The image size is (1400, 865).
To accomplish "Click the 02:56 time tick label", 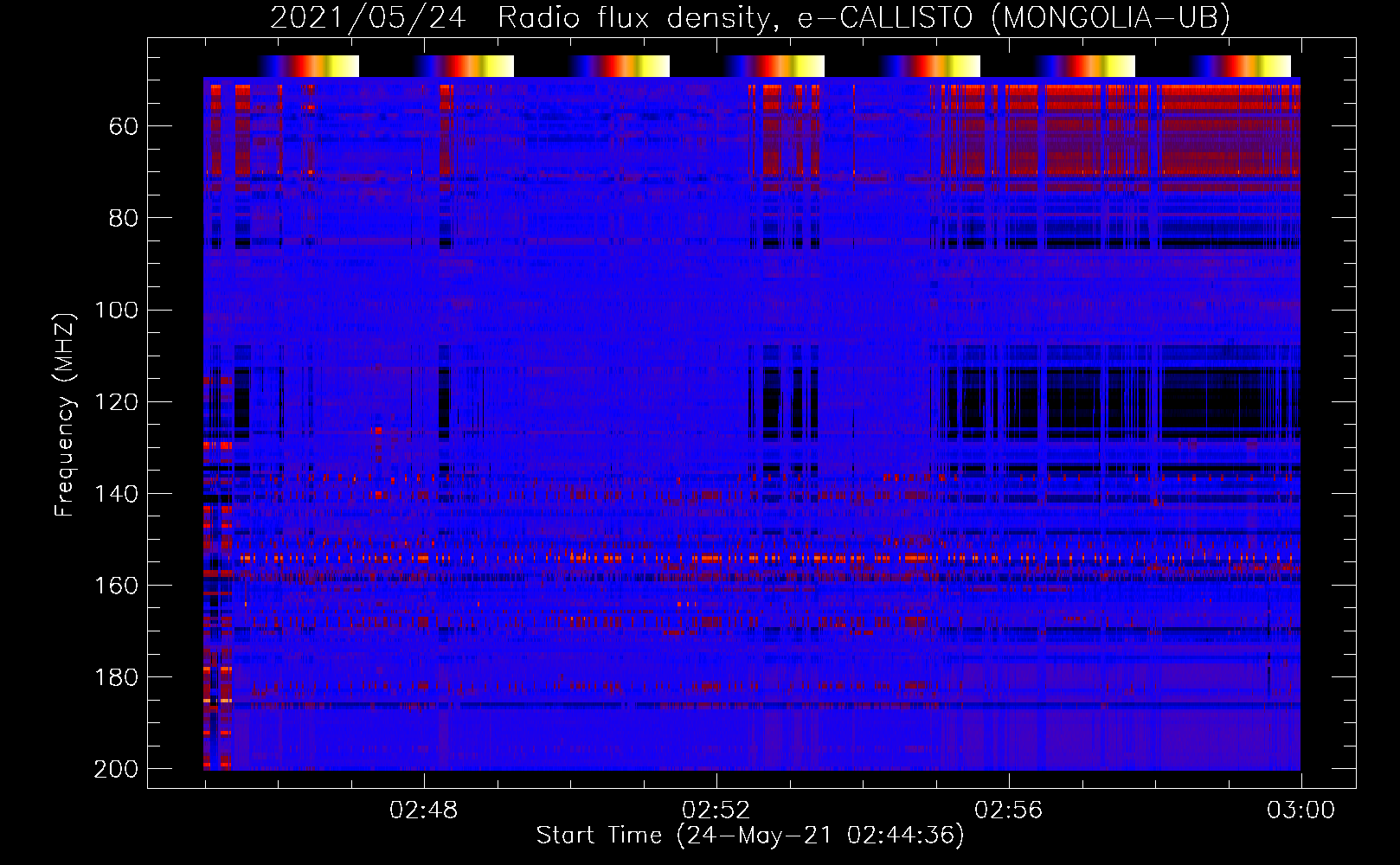I will [1009, 811].
